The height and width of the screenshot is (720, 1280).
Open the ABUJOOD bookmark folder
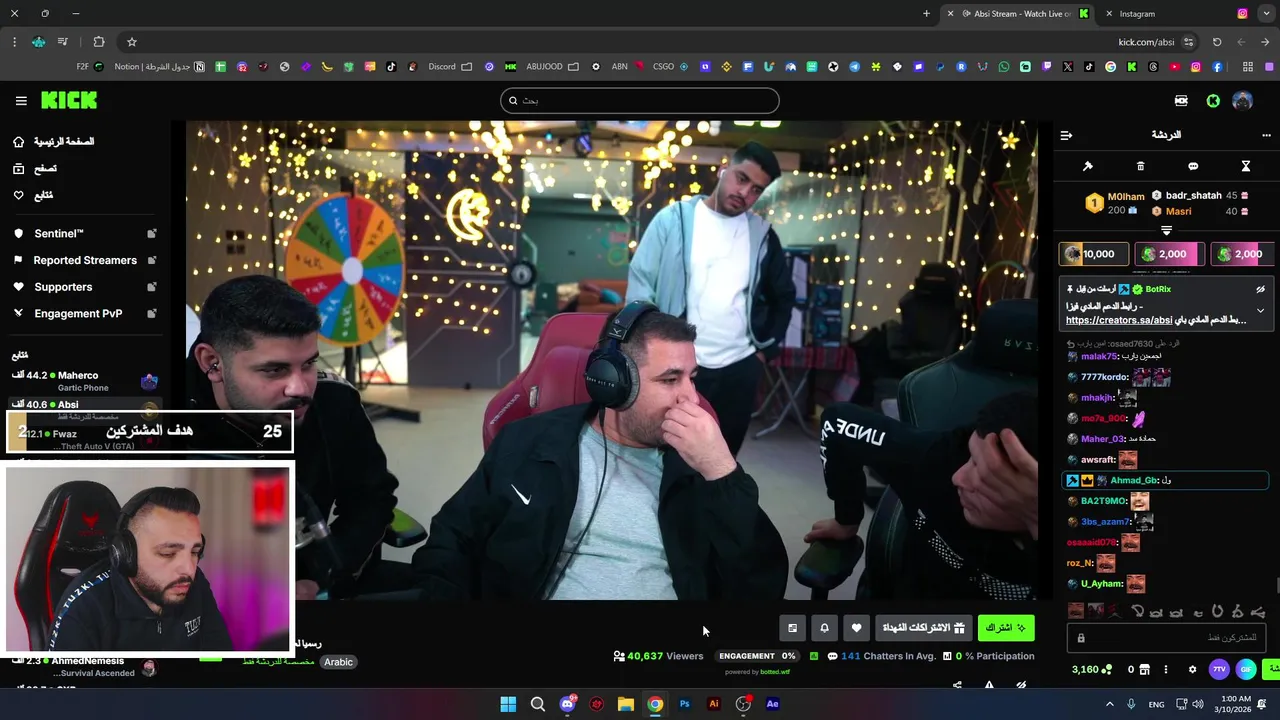(x=552, y=67)
